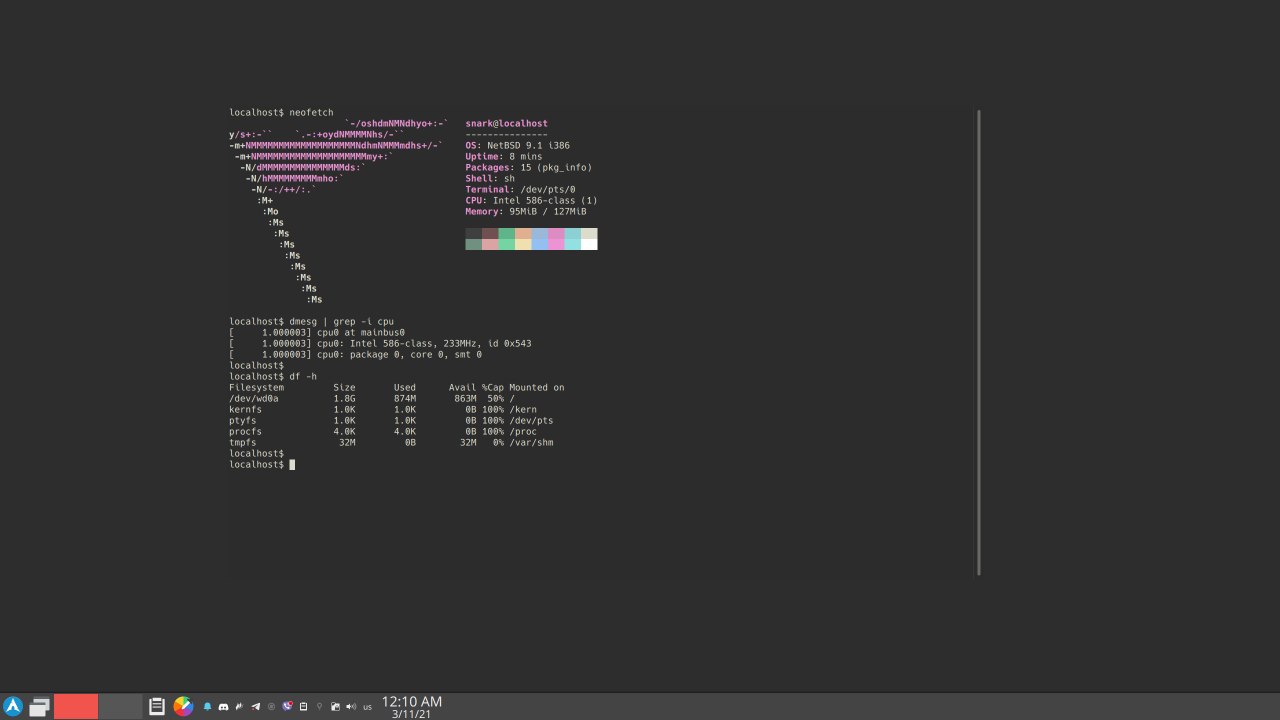Click the 'Uptime: 8 mins' line

tap(503, 157)
